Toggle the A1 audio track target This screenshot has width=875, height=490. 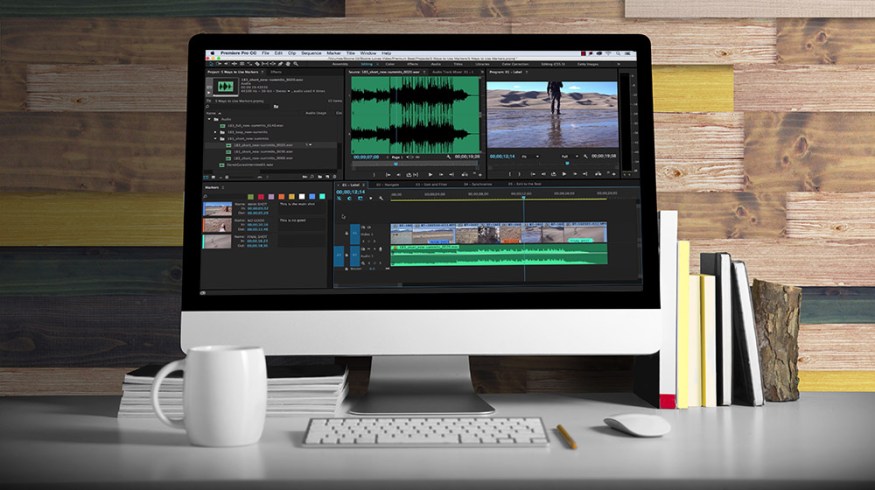coord(339,254)
